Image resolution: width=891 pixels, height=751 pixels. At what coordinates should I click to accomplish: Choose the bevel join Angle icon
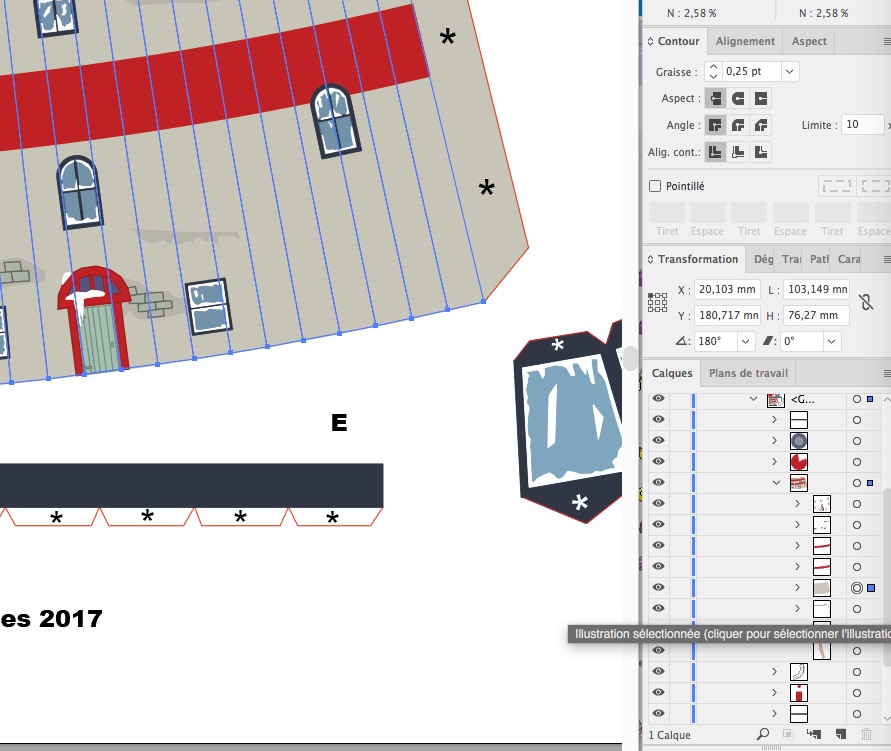(x=761, y=126)
